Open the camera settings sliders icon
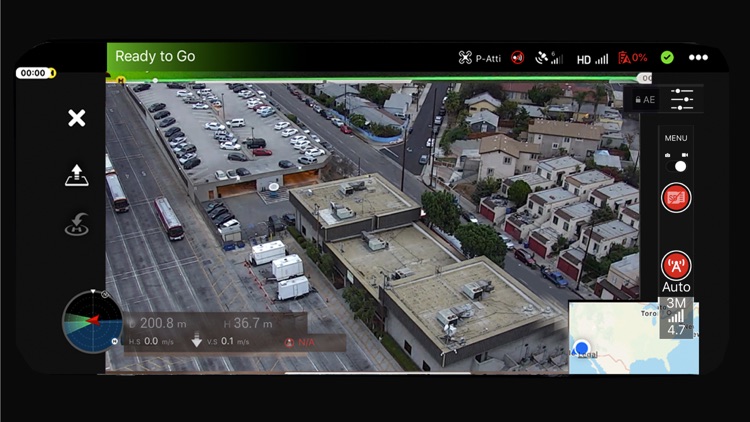Viewport: 750px width, 422px height. coord(682,100)
